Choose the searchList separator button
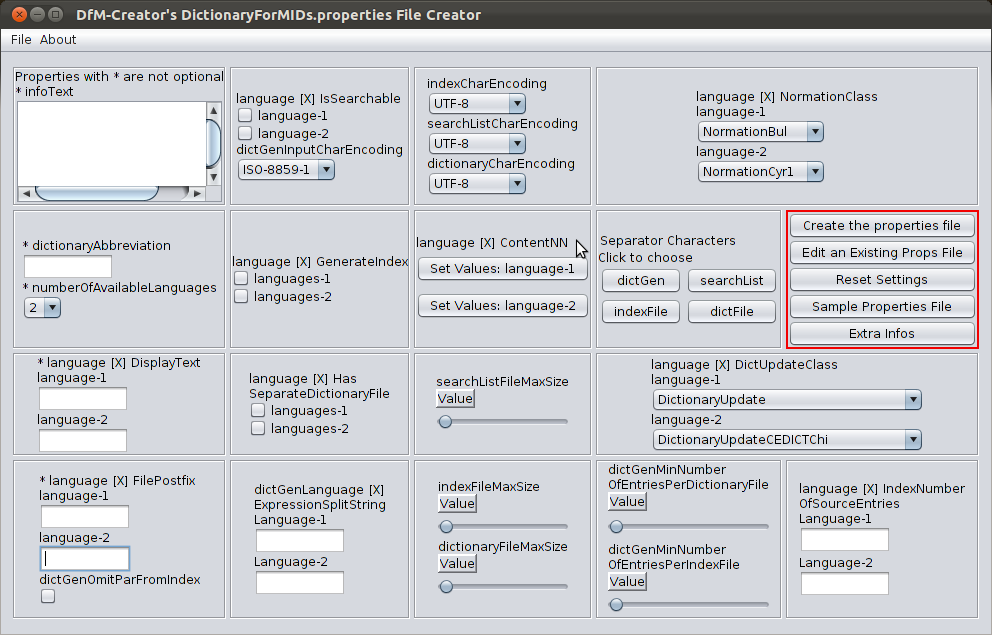The image size is (992, 635). tap(731, 281)
